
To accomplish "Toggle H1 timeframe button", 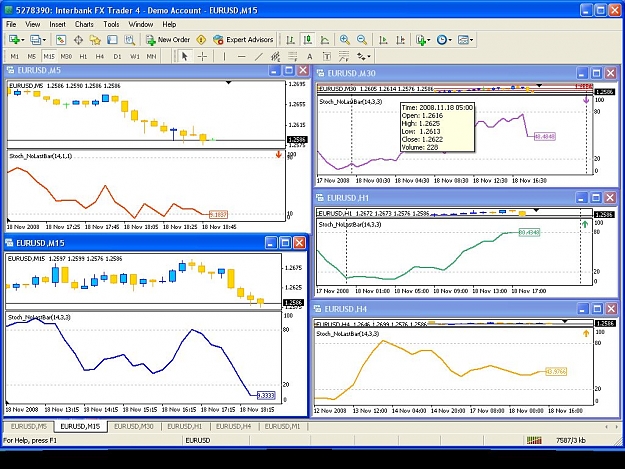I will (x=83, y=57).
